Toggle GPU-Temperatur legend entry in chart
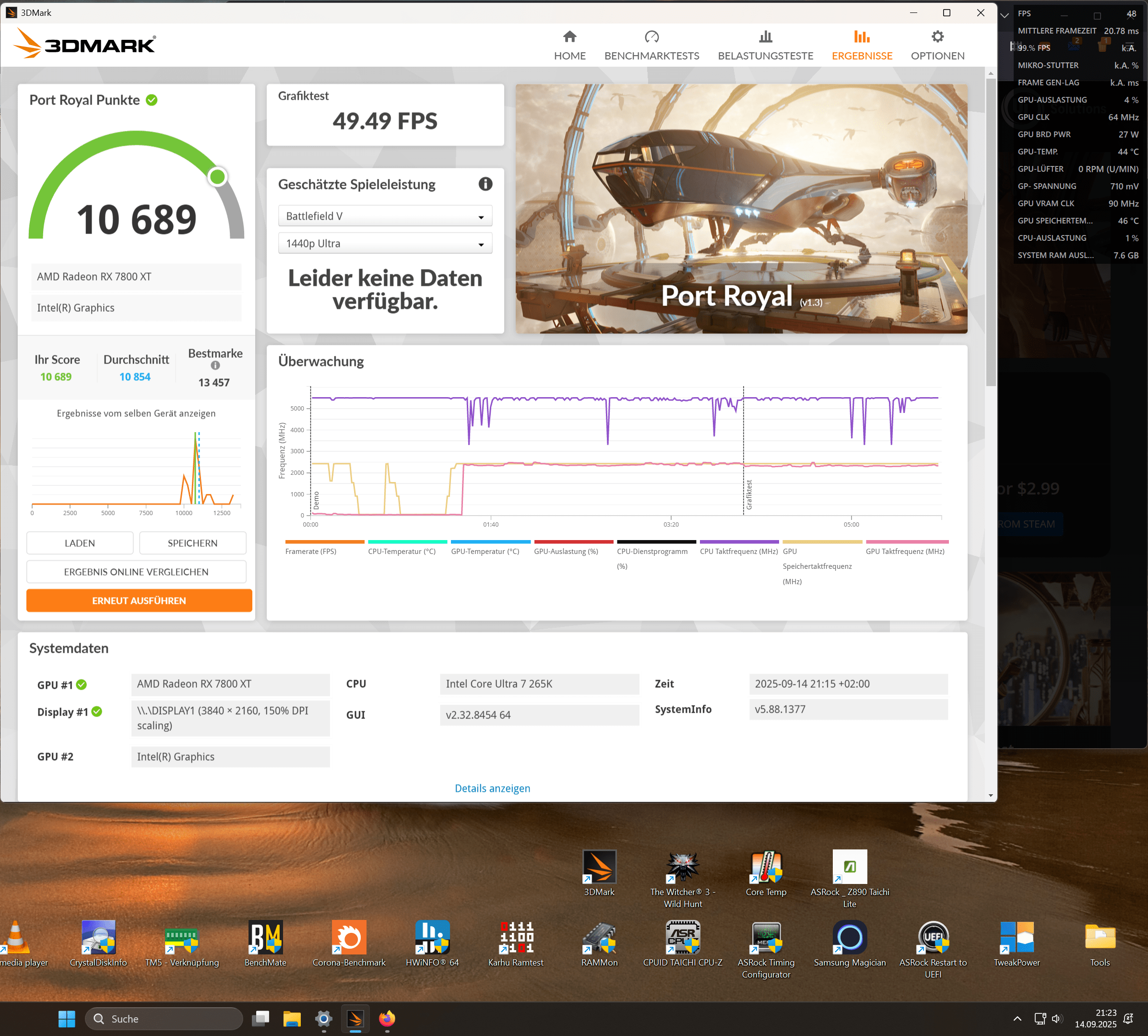 [485, 551]
